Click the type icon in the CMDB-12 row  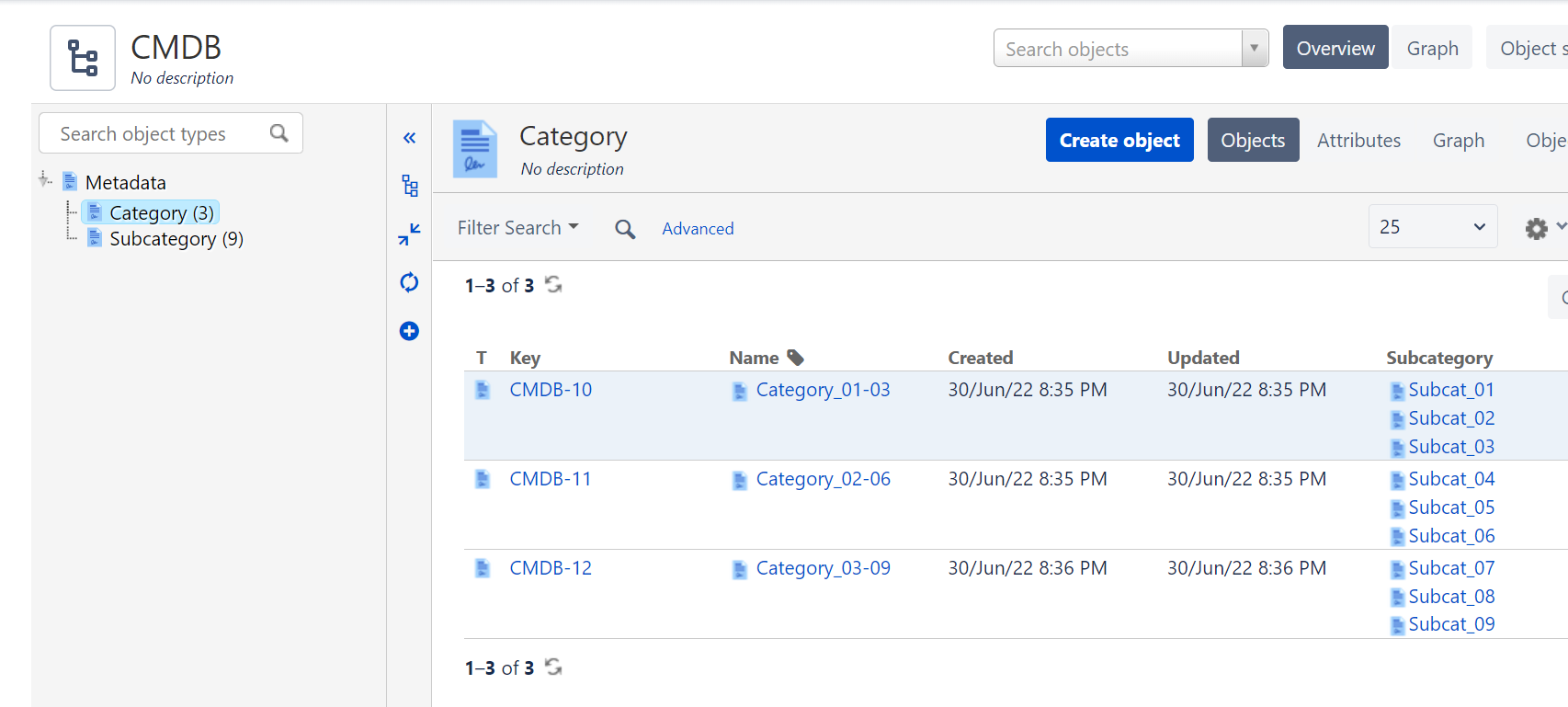pos(483,568)
